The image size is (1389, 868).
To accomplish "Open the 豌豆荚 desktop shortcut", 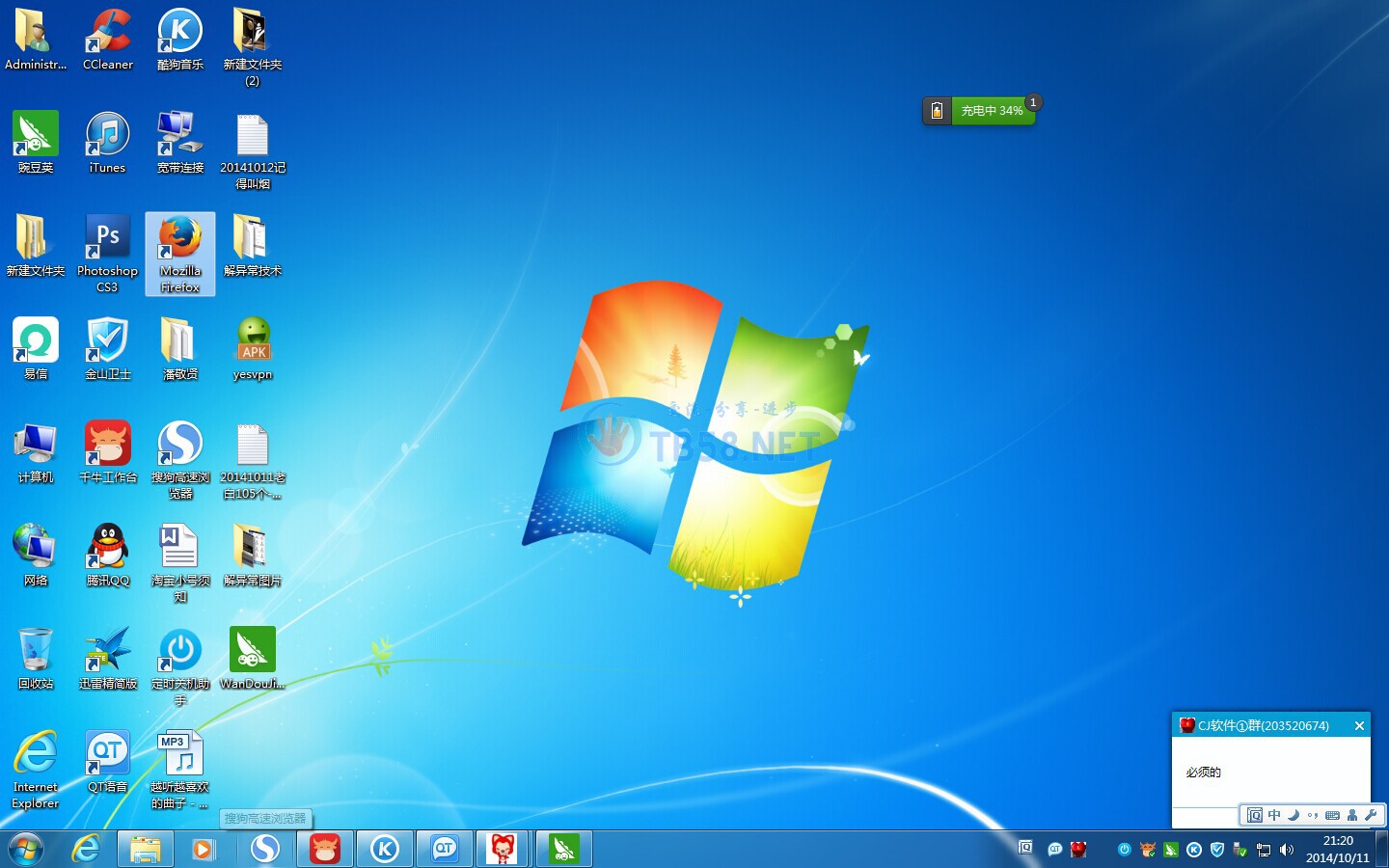I will tap(36, 142).
